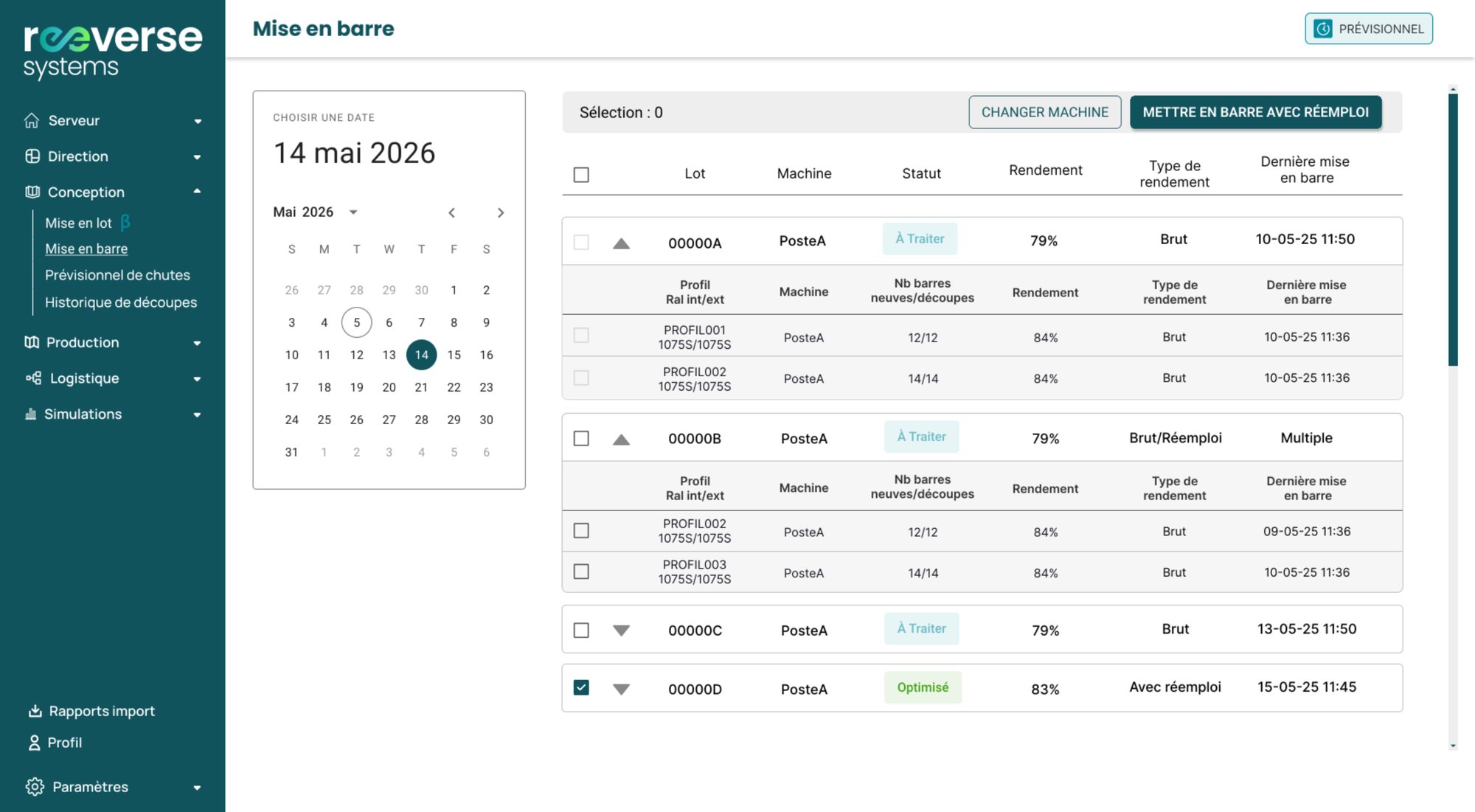Click the Profil person icon

tap(34, 743)
